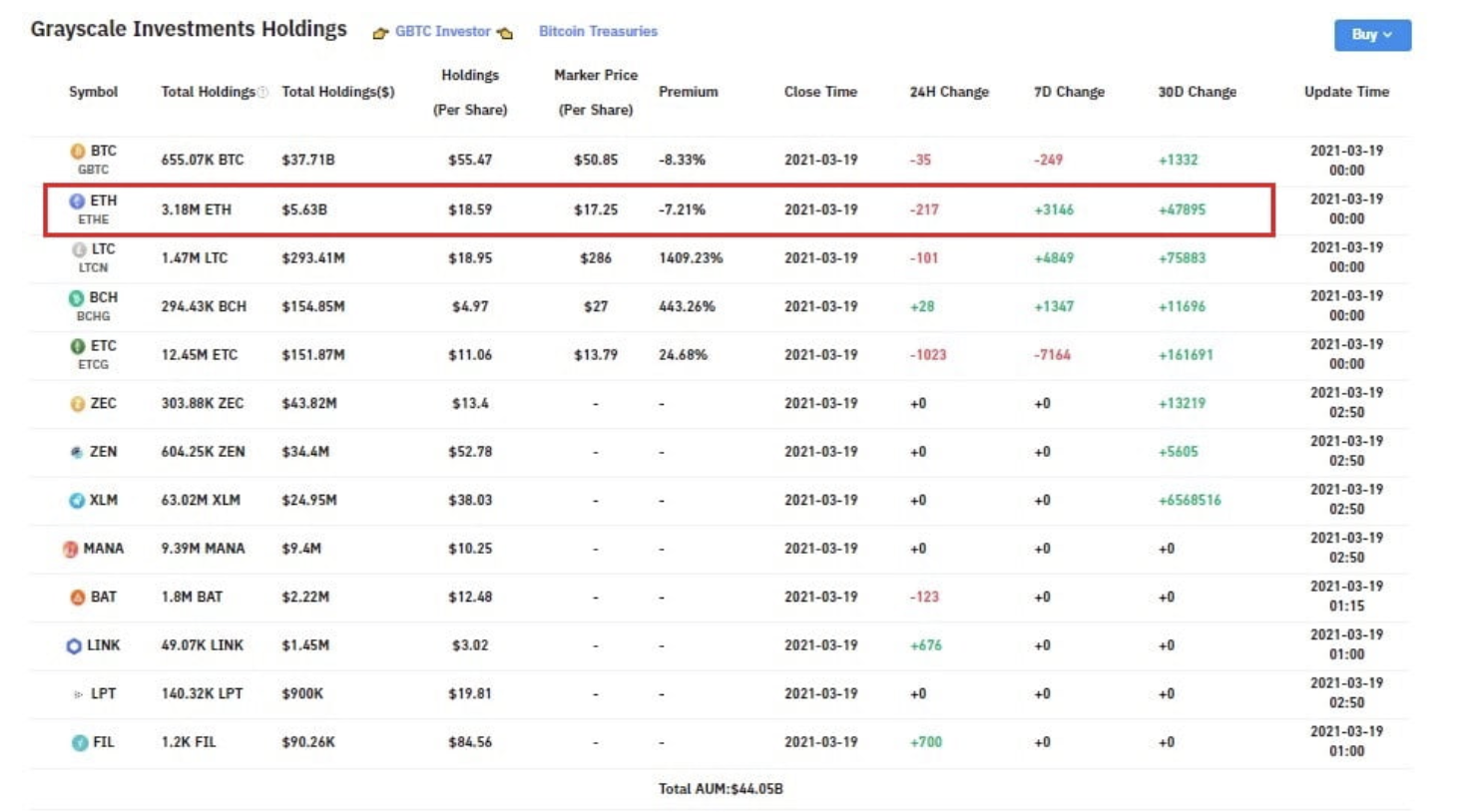Select the 655.07K BTC holdings cell
Screen dimensions: 1483x812
[202, 160]
